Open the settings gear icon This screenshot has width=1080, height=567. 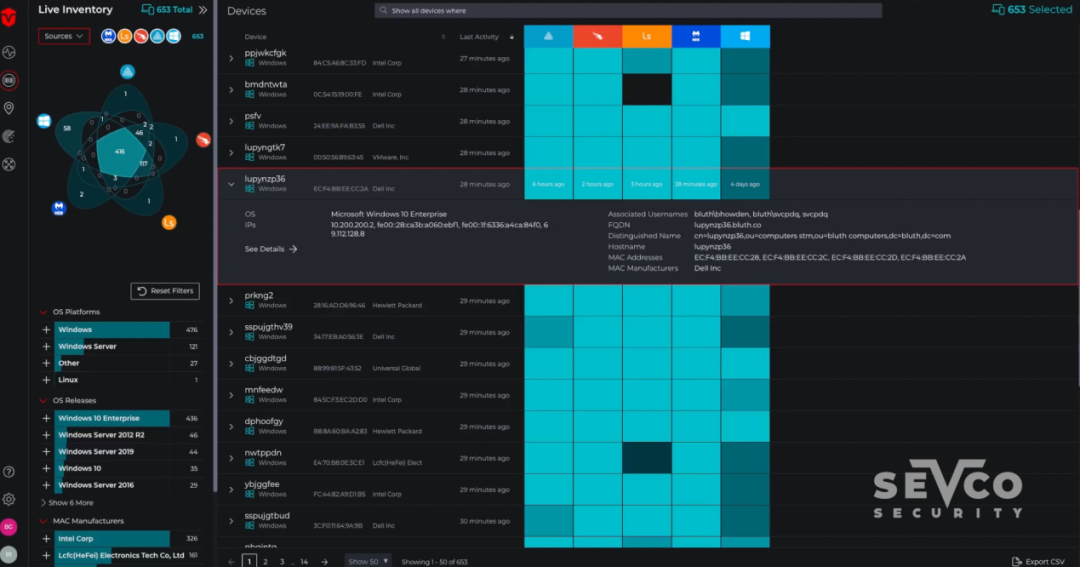coord(9,499)
